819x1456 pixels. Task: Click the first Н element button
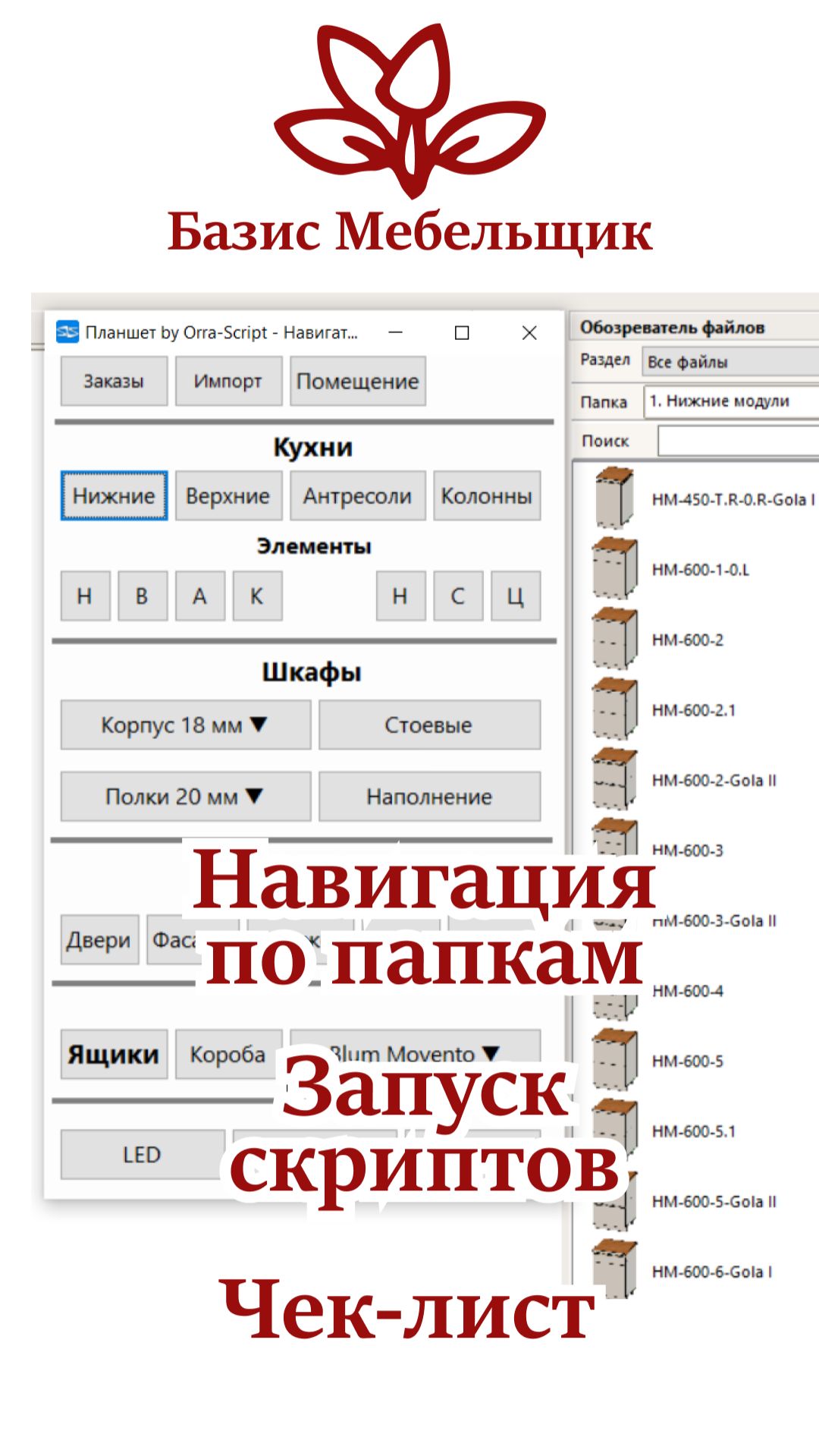click(x=85, y=596)
